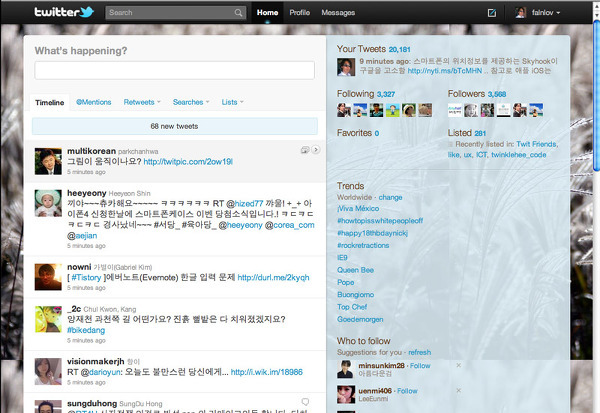
Task: Open the #bikedang hashtag
Action: (86, 330)
